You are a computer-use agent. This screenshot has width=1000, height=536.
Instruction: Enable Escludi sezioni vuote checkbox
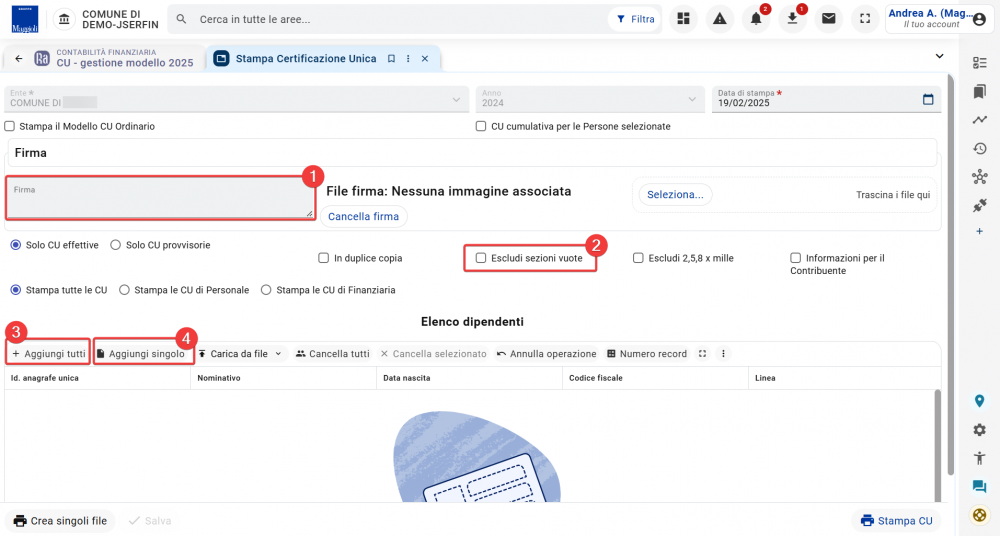[481, 258]
